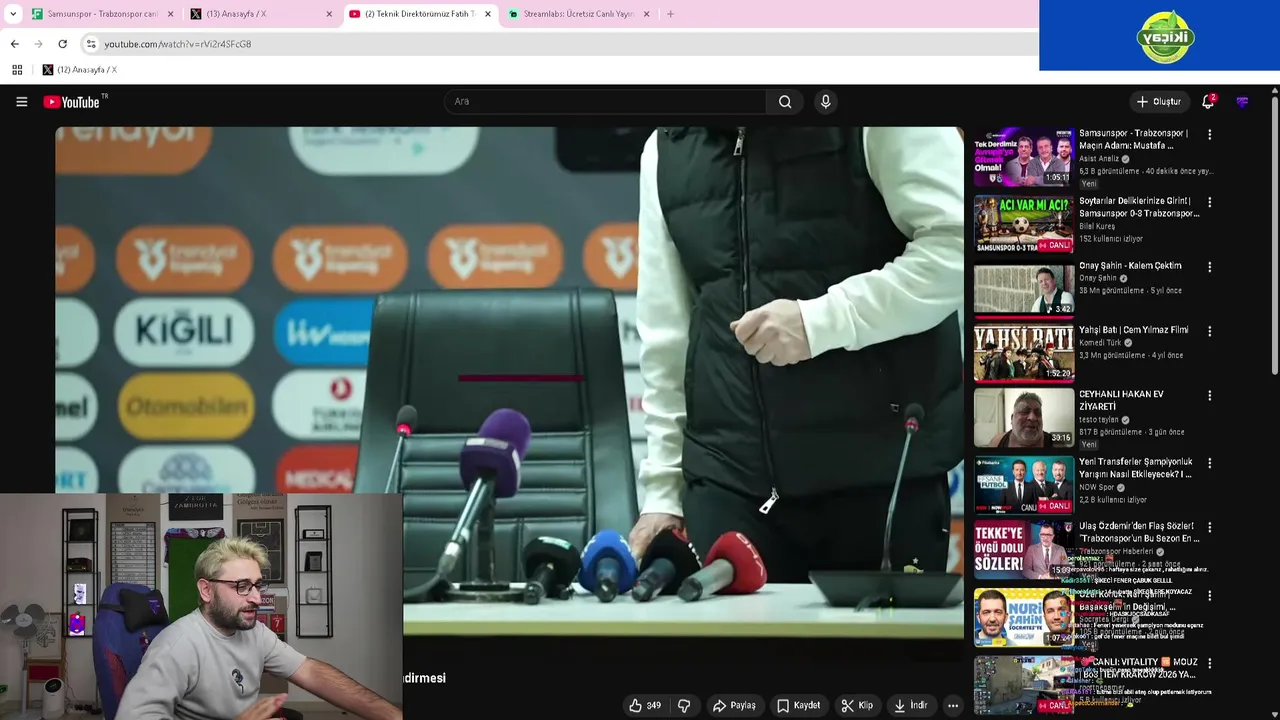
Task: Reload the page with refresh icon
Action: [x=62, y=44]
